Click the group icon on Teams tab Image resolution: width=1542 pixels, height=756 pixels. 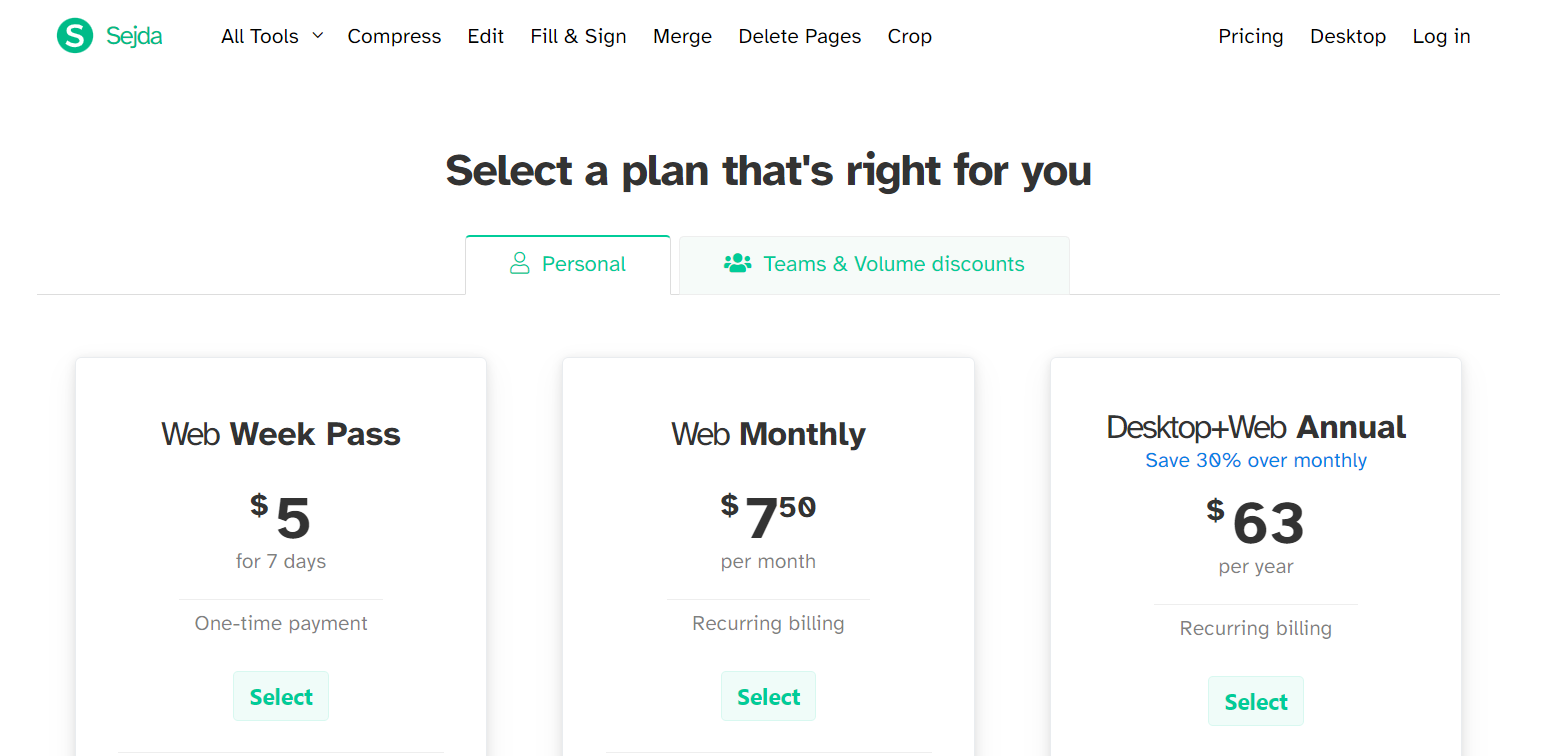pos(737,263)
